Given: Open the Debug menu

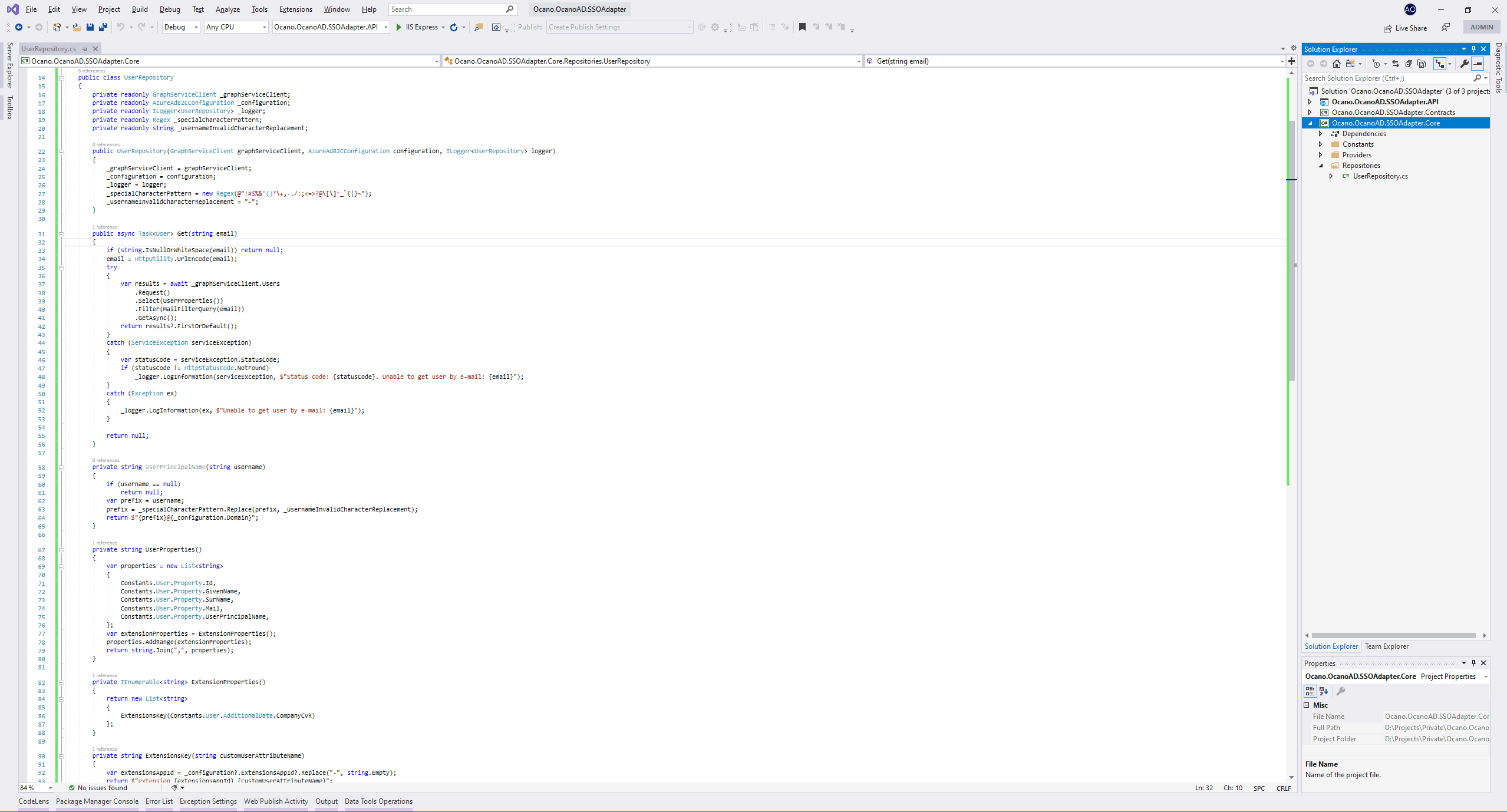Looking at the screenshot, I should tap(170, 9).
